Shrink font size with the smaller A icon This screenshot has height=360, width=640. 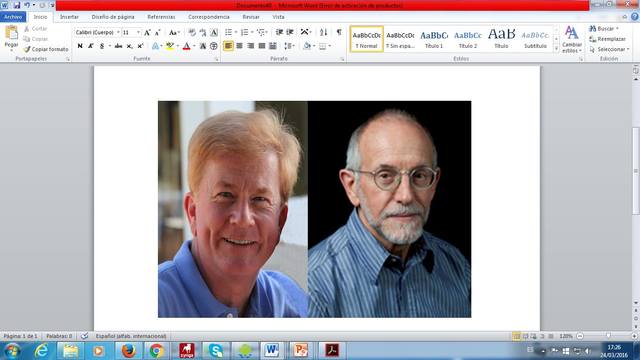[158, 32]
